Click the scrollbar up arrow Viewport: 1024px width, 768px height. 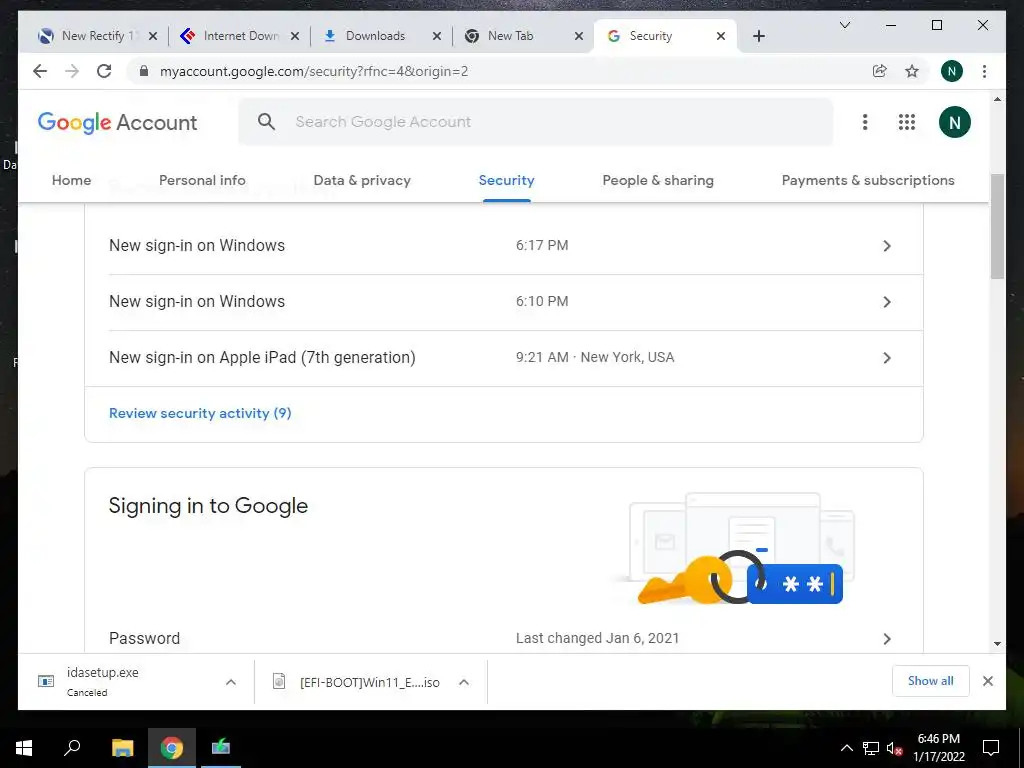997,99
